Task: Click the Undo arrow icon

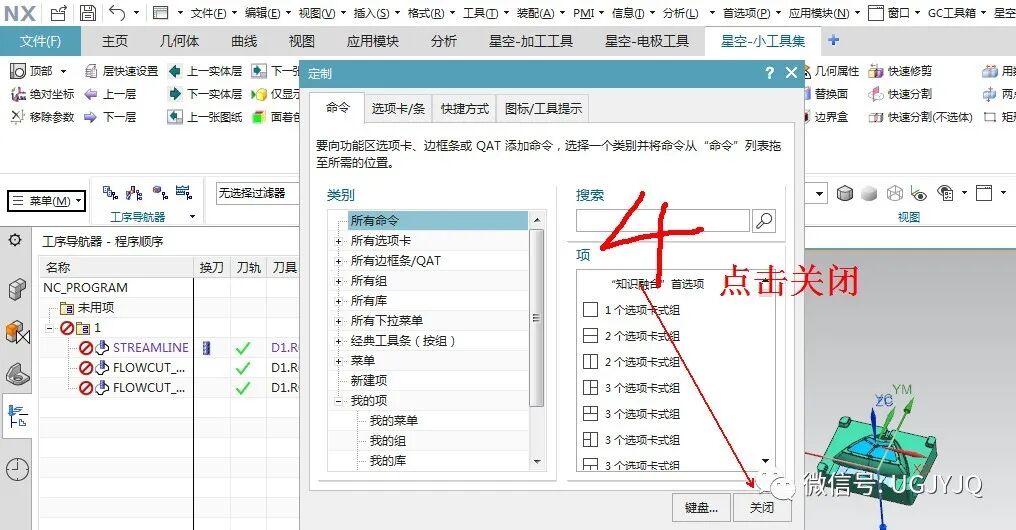Action: tap(117, 12)
